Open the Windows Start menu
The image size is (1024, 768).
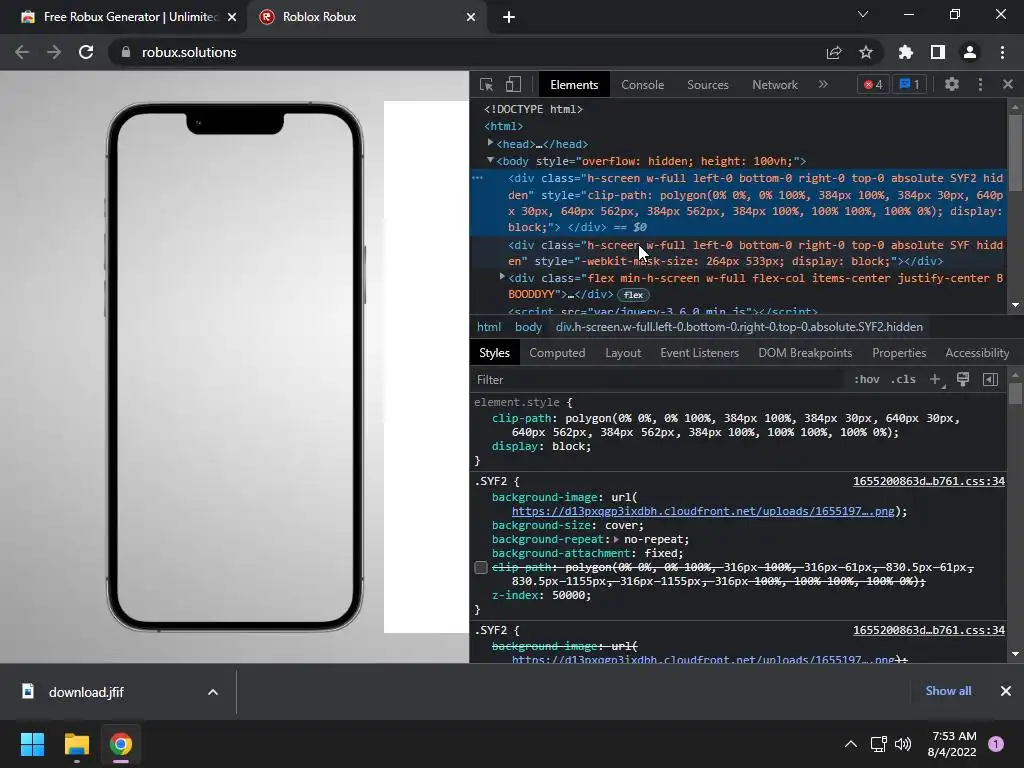coord(32,744)
